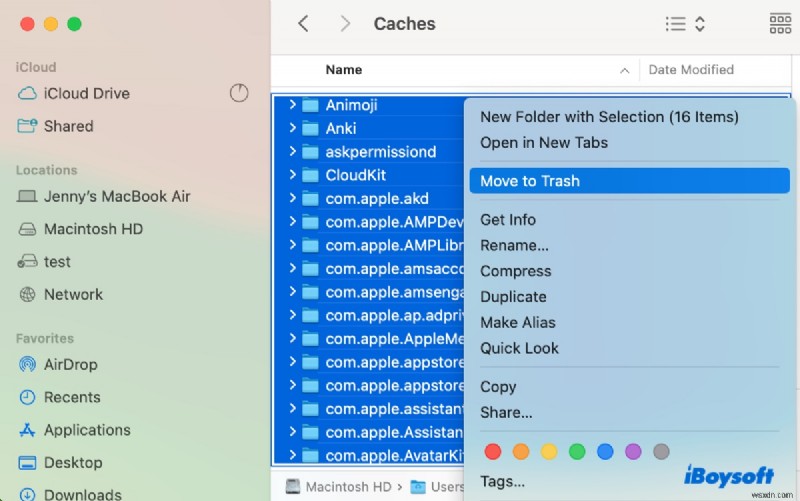Screen dimensions: 800x501
Task: Click the view switcher up-down arrows
Action: pos(700,24)
